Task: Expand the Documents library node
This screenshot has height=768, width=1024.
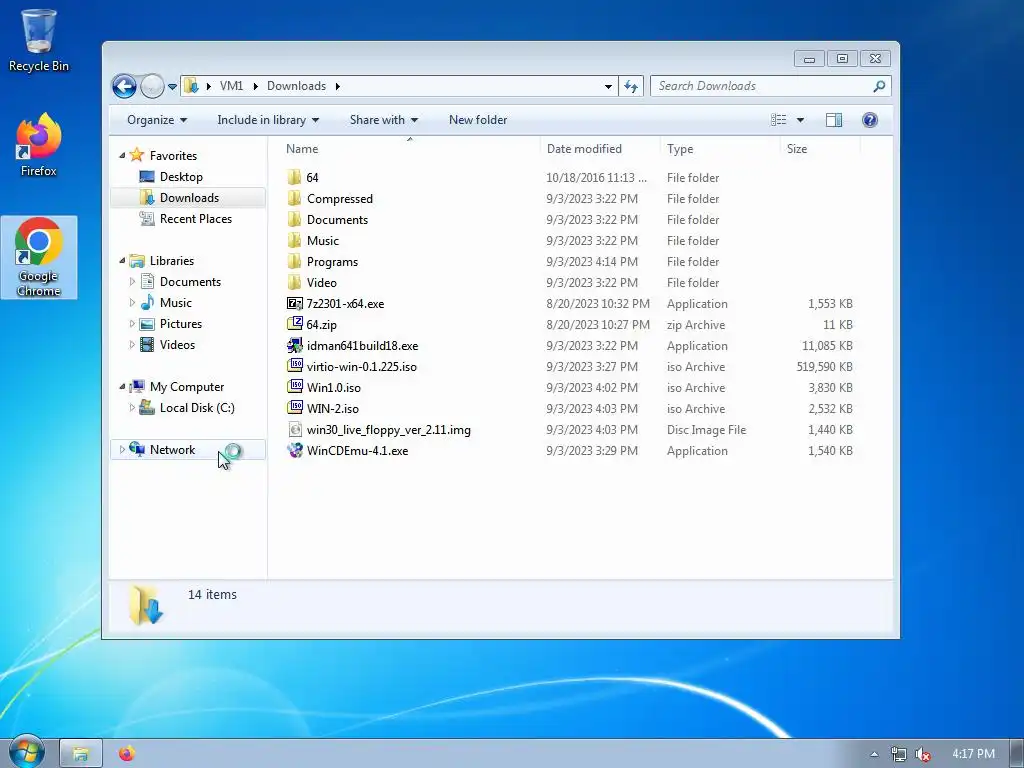Action: [132, 281]
